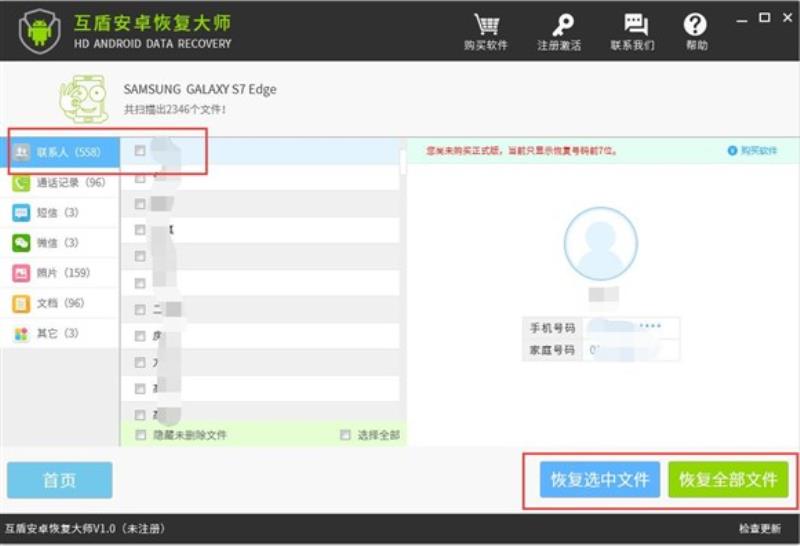The width and height of the screenshot is (800, 546).
Task: Tick the checkbox of contact starting with 二
Action: [140, 310]
